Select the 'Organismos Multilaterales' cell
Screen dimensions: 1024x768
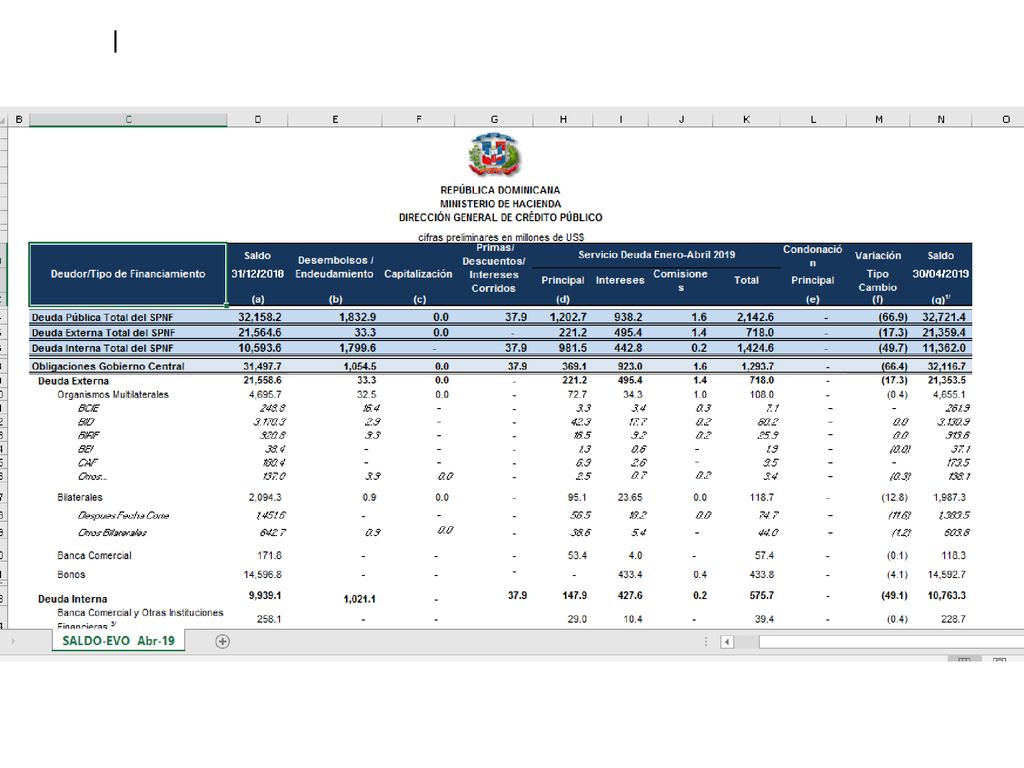click(x=113, y=394)
